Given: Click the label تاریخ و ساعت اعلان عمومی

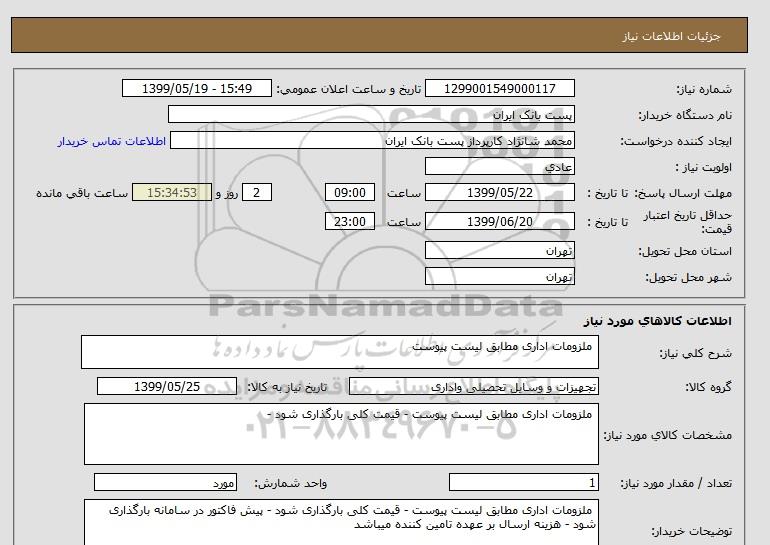Looking at the screenshot, I should (x=349, y=89).
